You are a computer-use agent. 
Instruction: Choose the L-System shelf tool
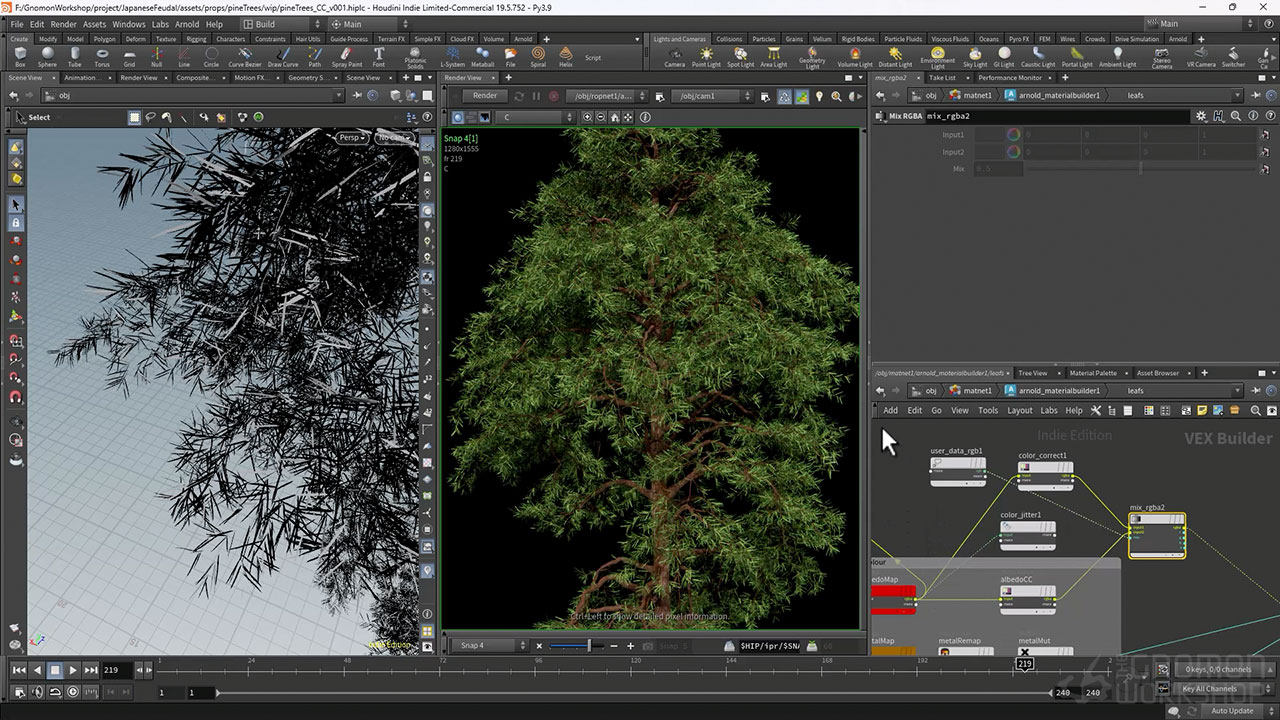(453, 57)
